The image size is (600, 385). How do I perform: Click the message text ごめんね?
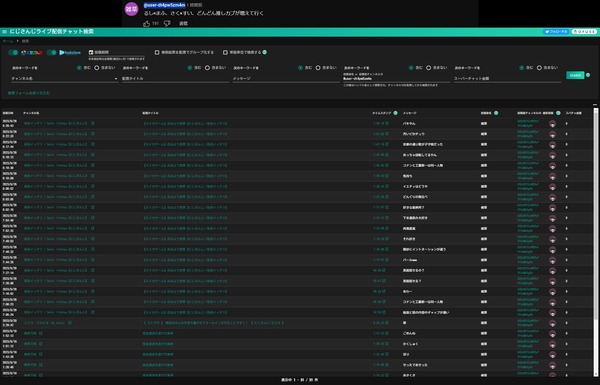pos(409,334)
